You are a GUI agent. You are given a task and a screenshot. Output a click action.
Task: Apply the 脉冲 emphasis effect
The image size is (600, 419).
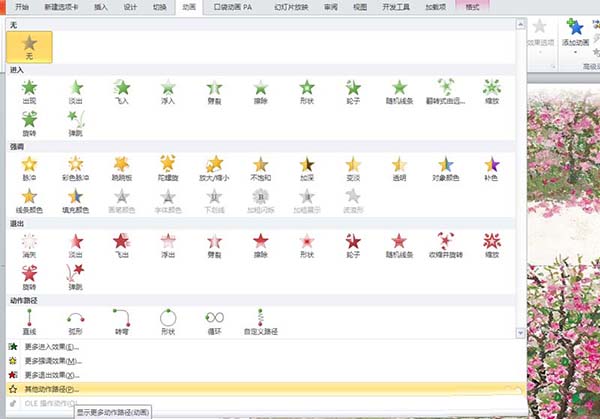click(x=29, y=168)
